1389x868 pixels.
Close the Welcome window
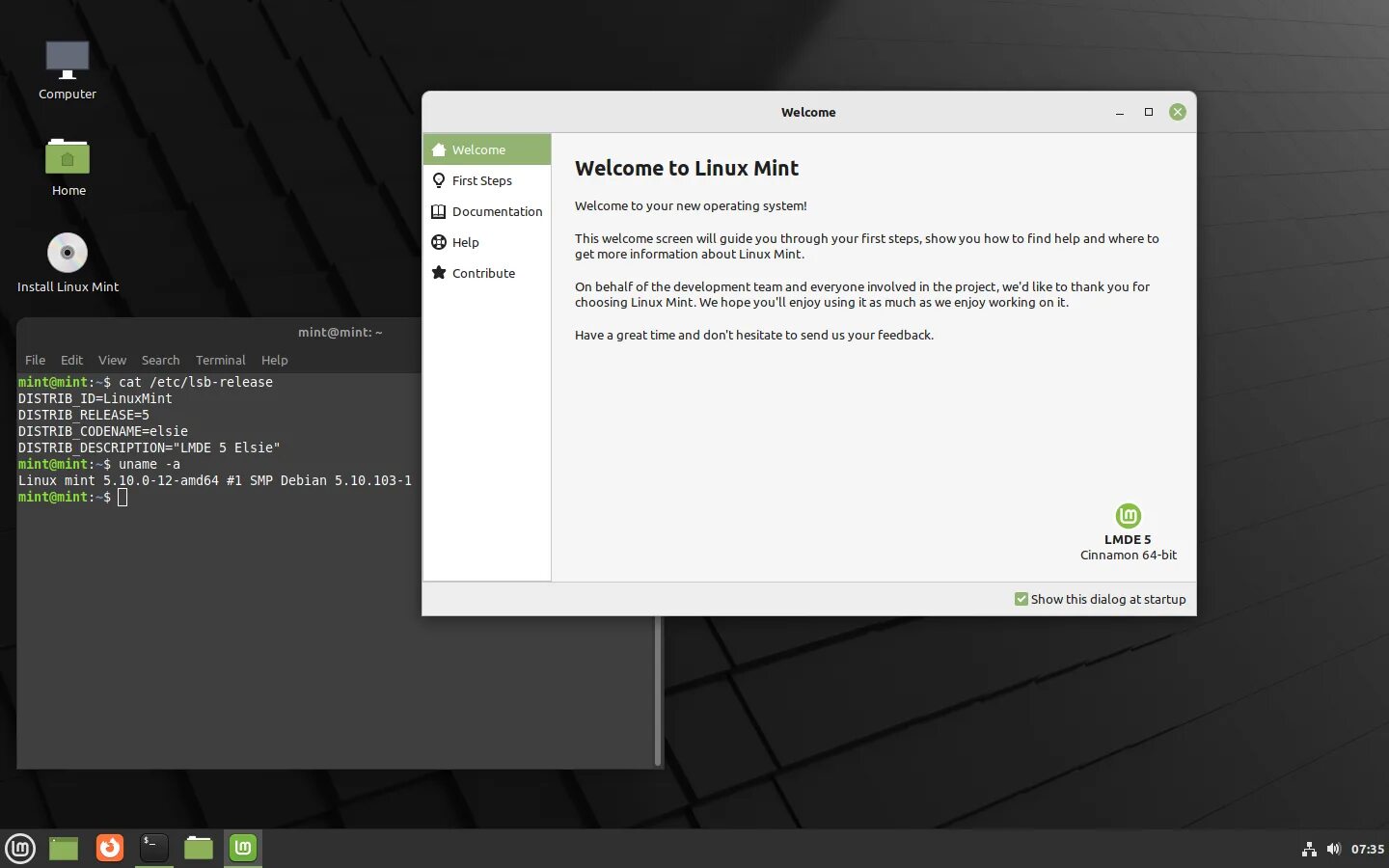1178,112
